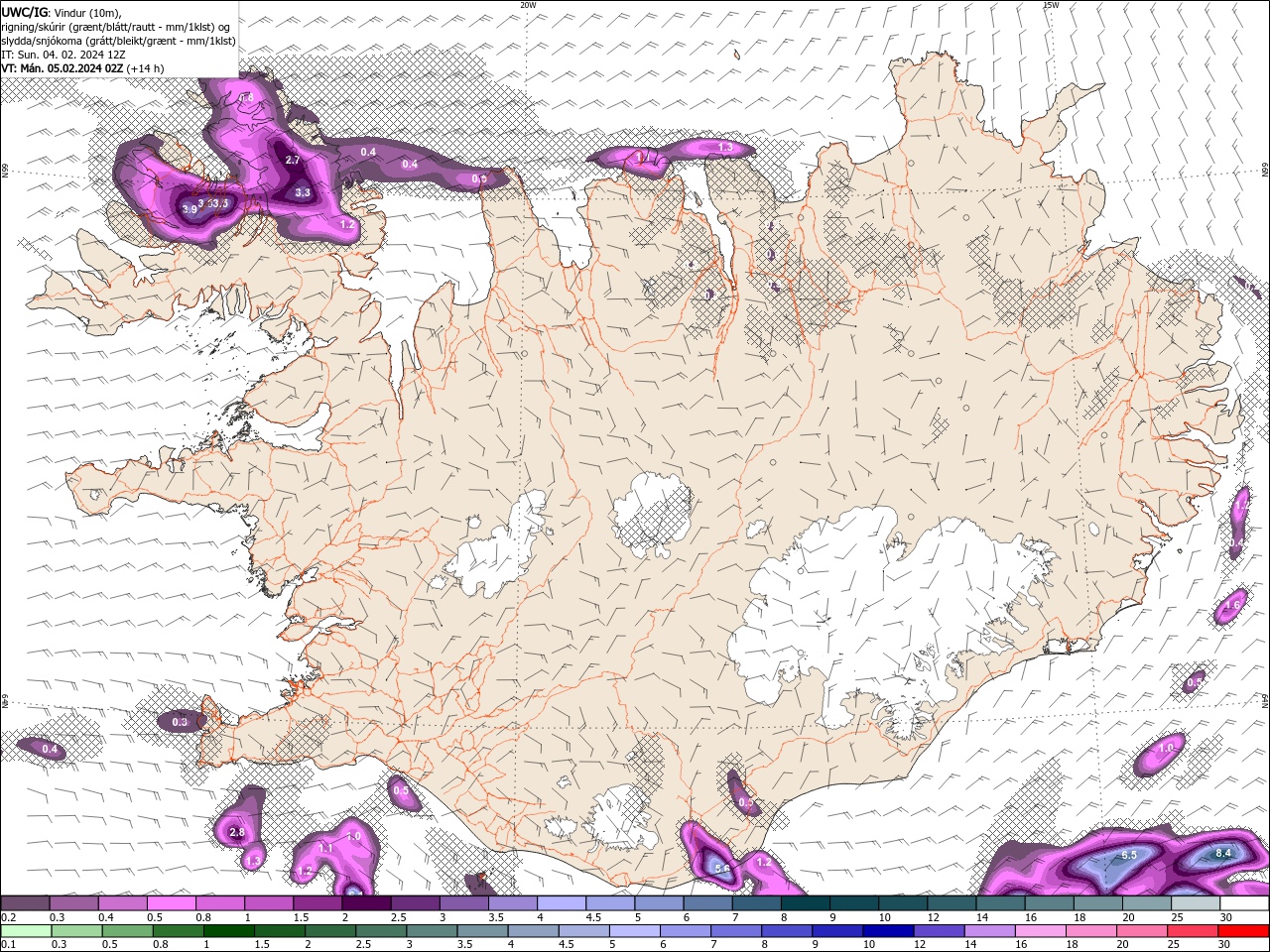Select bottom legend swatch starting at 5
Viewport: 1270px width, 952px height.
click(635, 930)
